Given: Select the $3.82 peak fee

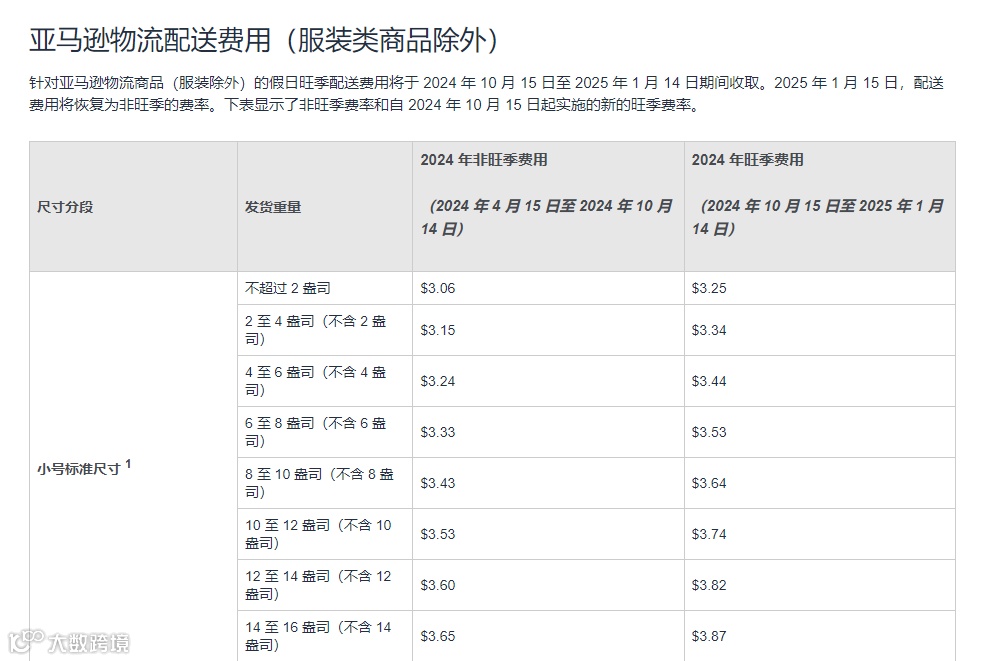Looking at the screenshot, I should (x=709, y=585).
